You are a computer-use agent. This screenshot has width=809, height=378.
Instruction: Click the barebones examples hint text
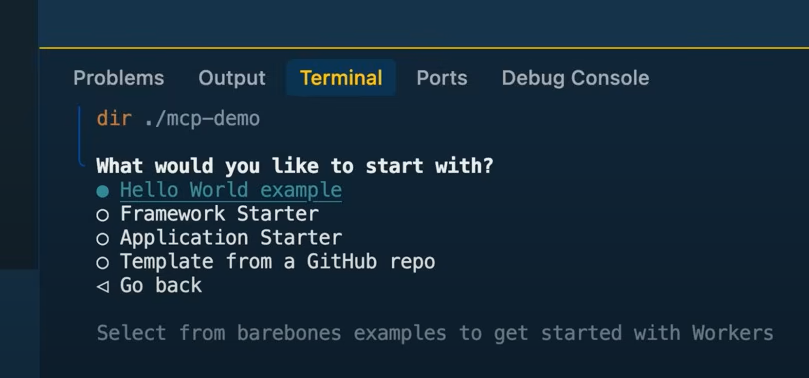tap(435, 333)
